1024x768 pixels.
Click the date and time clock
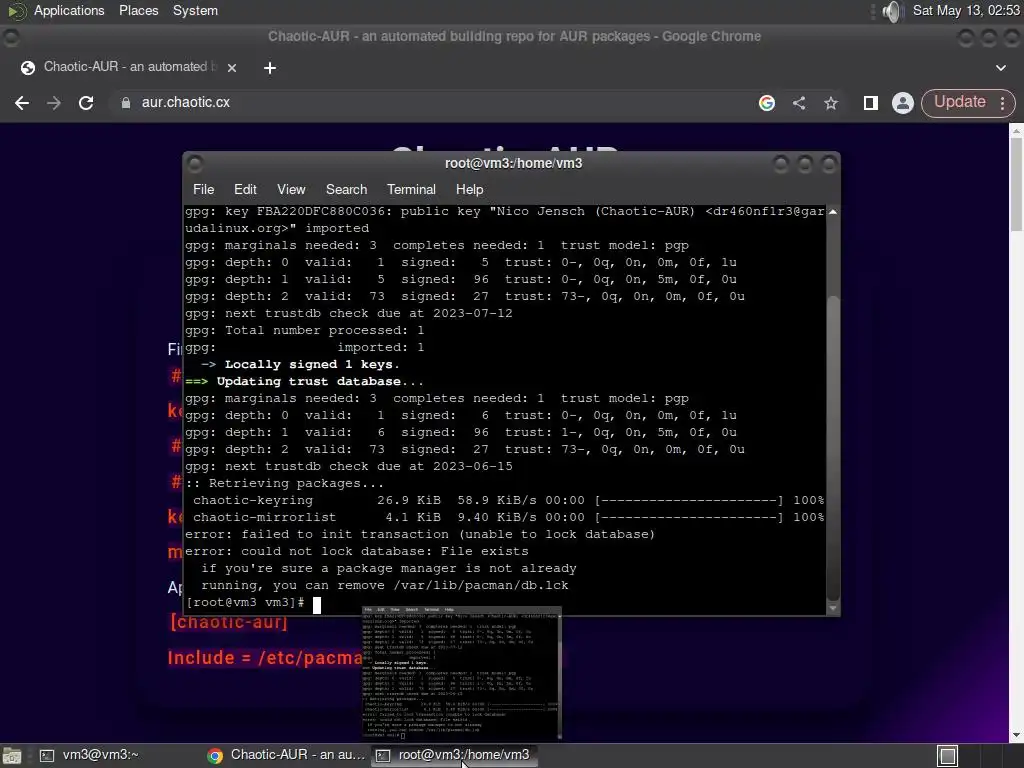pos(966,11)
